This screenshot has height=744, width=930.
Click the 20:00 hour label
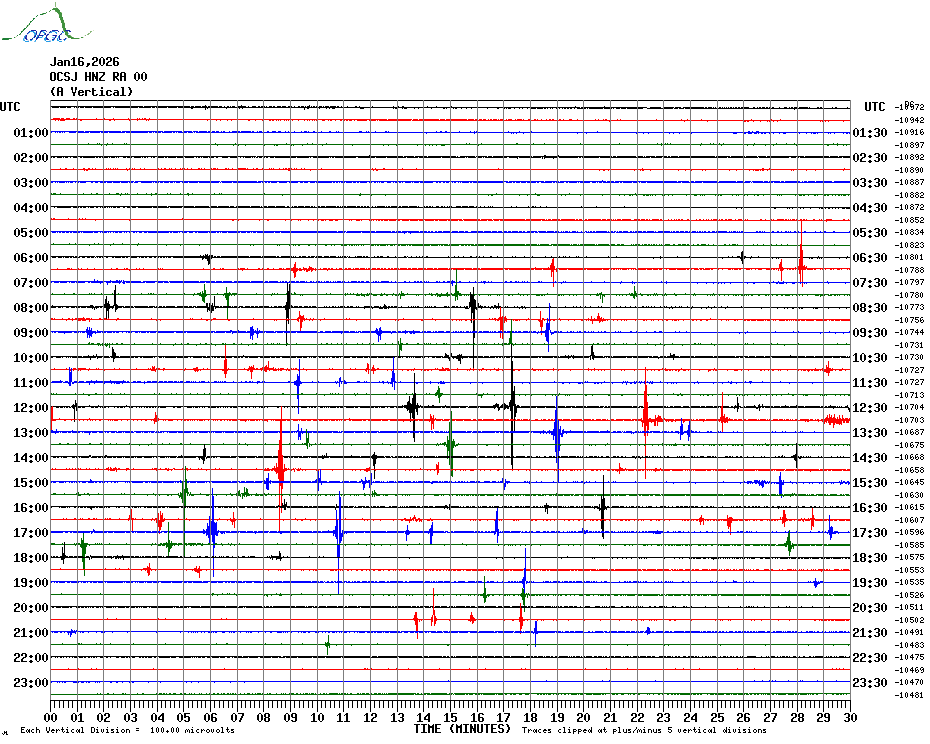tap(31, 608)
